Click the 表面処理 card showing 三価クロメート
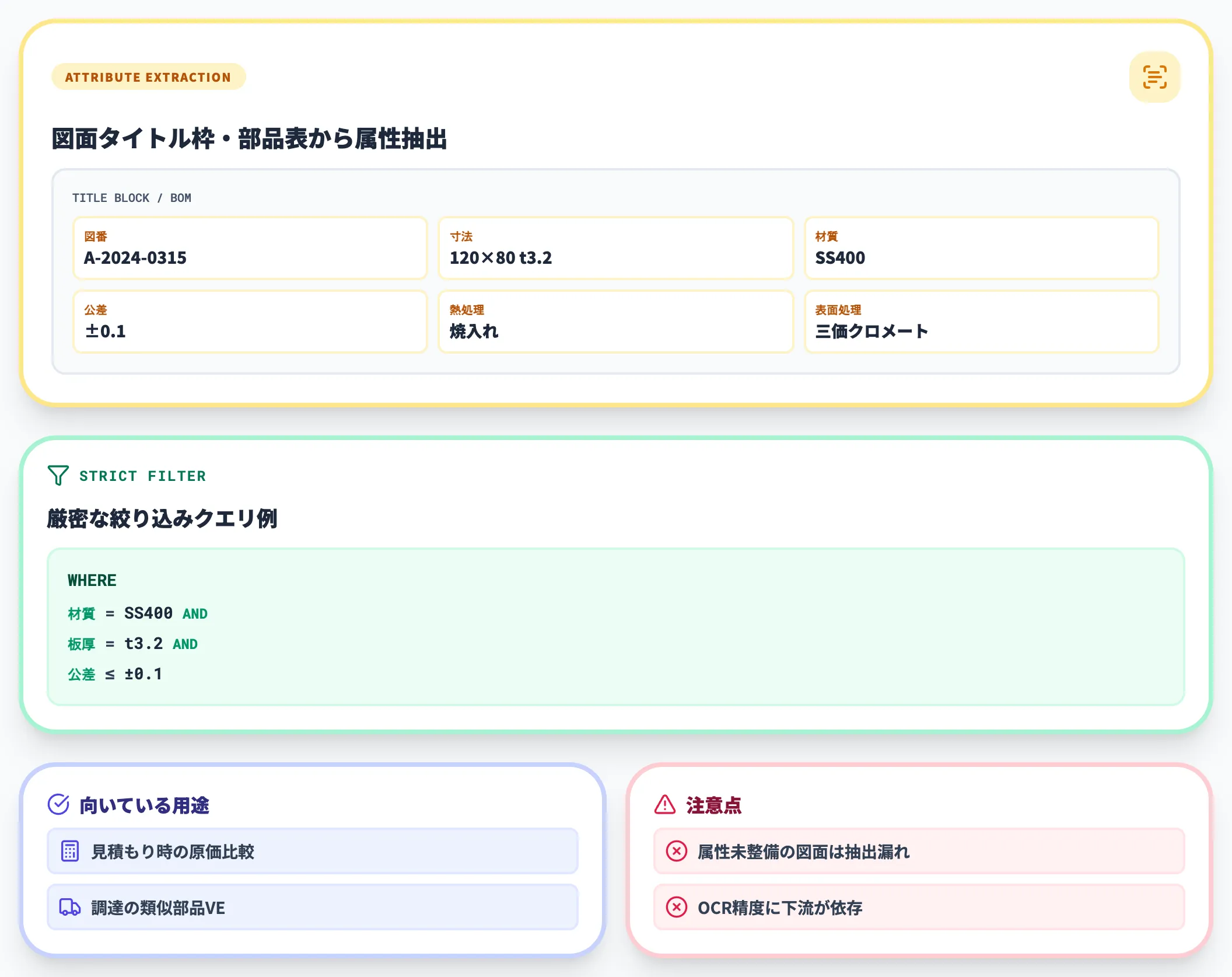 [x=981, y=322]
